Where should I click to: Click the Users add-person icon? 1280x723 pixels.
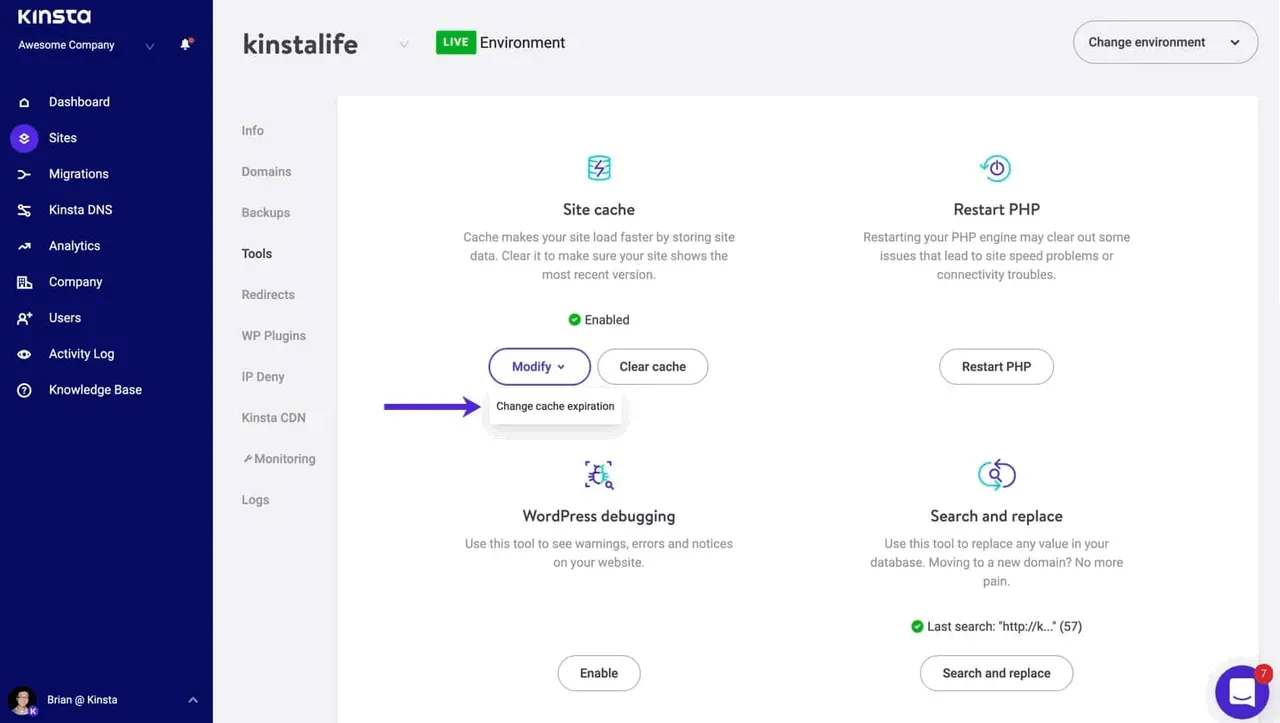pos(24,318)
